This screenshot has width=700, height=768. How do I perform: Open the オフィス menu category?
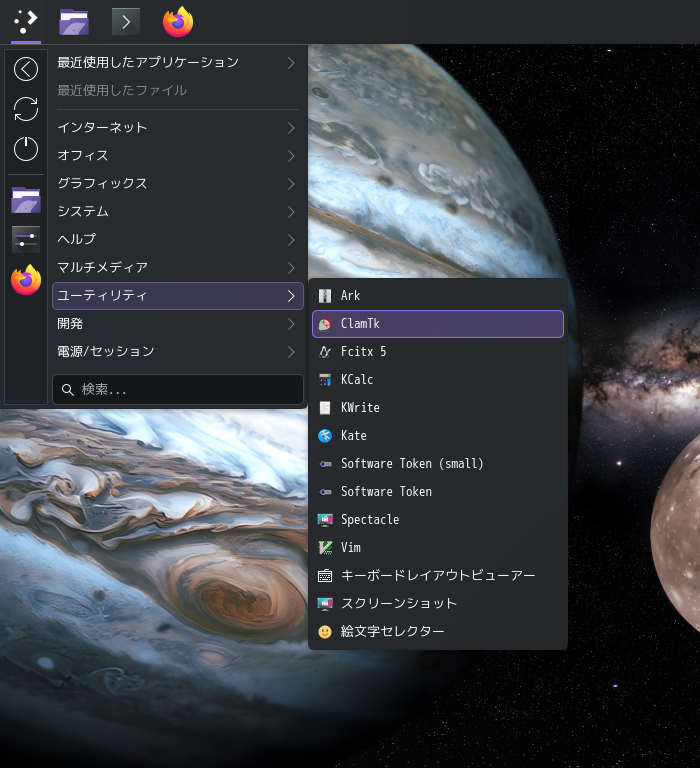[x=178, y=156]
